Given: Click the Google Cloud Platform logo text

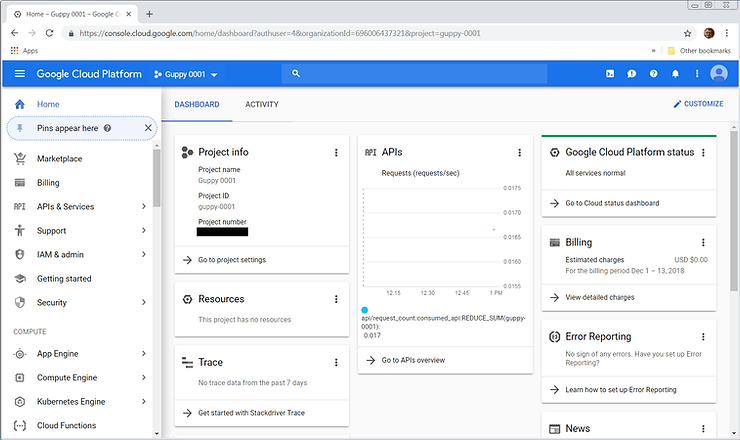Looking at the screenshot, I should tap(89, 74).
